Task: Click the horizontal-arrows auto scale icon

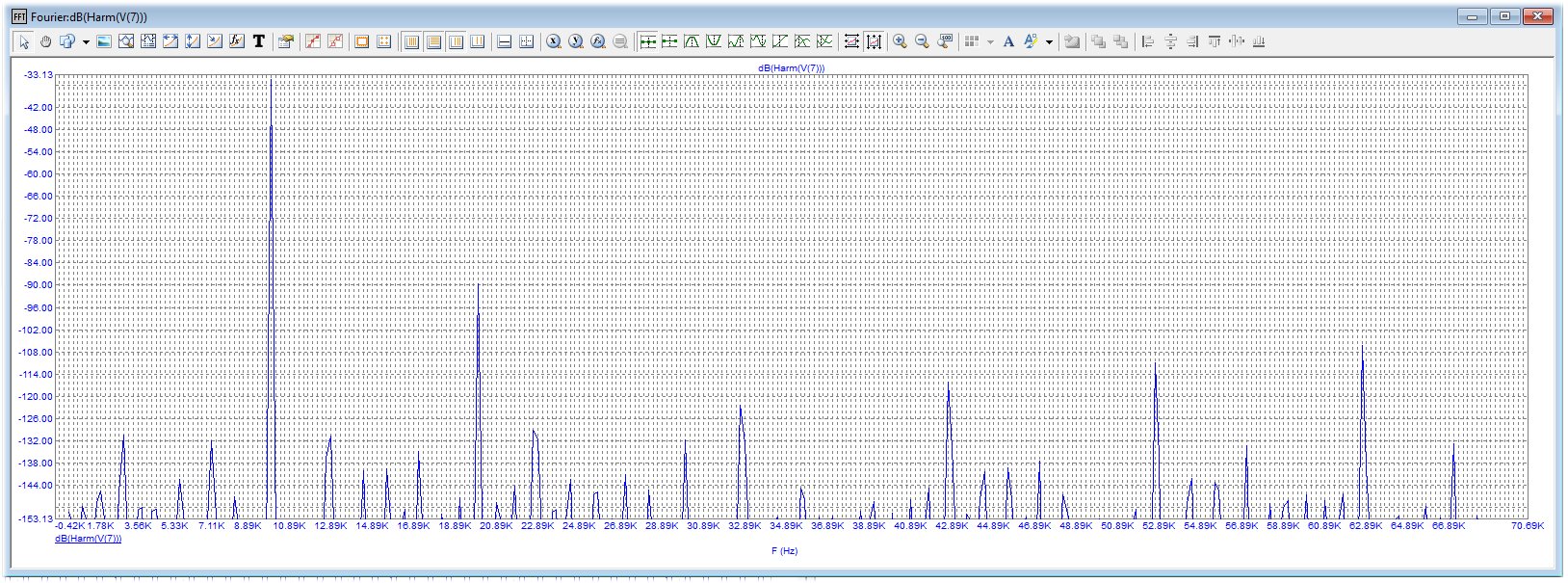Action: (x=851, y=41)
